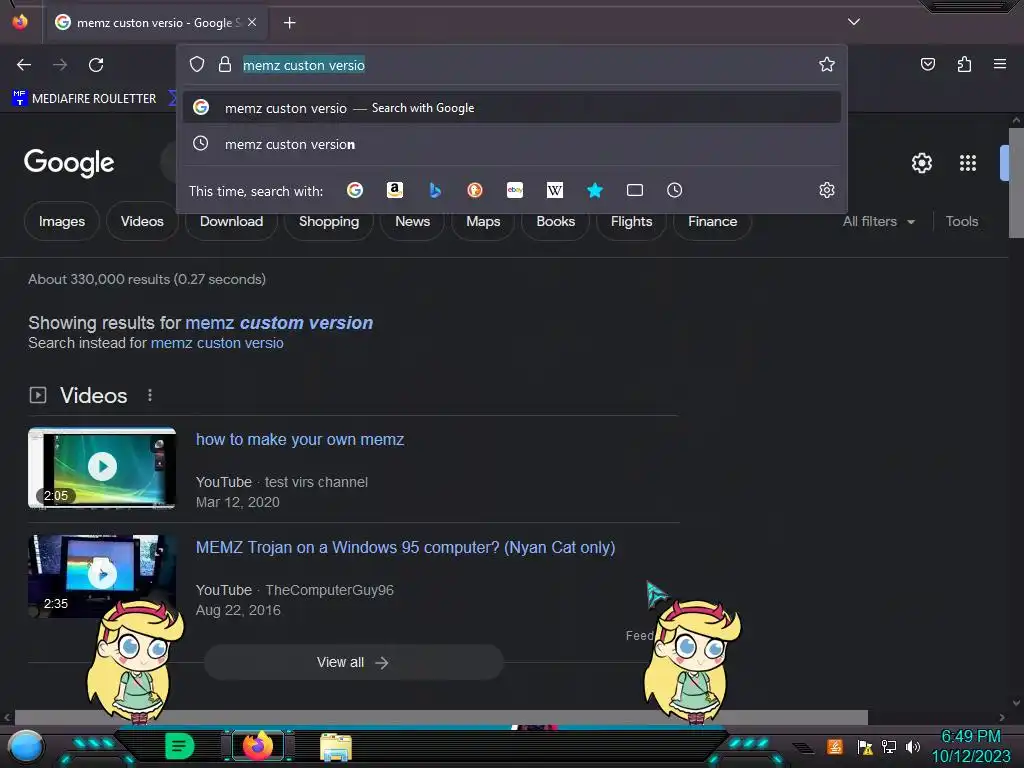Search this time with Google icon
The width and height of the screenshot is (1024, 768).
355,190
